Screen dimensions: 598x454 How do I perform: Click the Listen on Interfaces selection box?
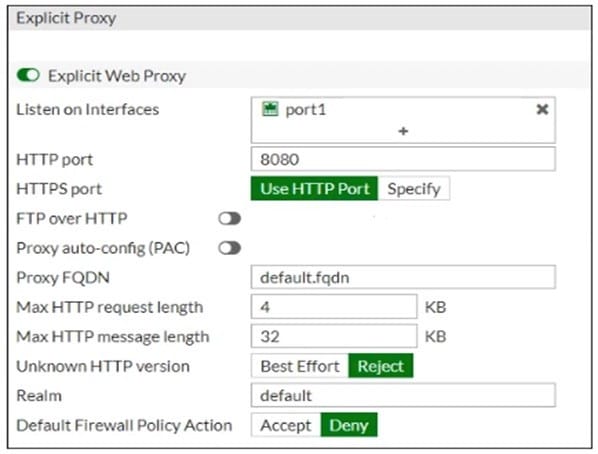coord(403,120)
